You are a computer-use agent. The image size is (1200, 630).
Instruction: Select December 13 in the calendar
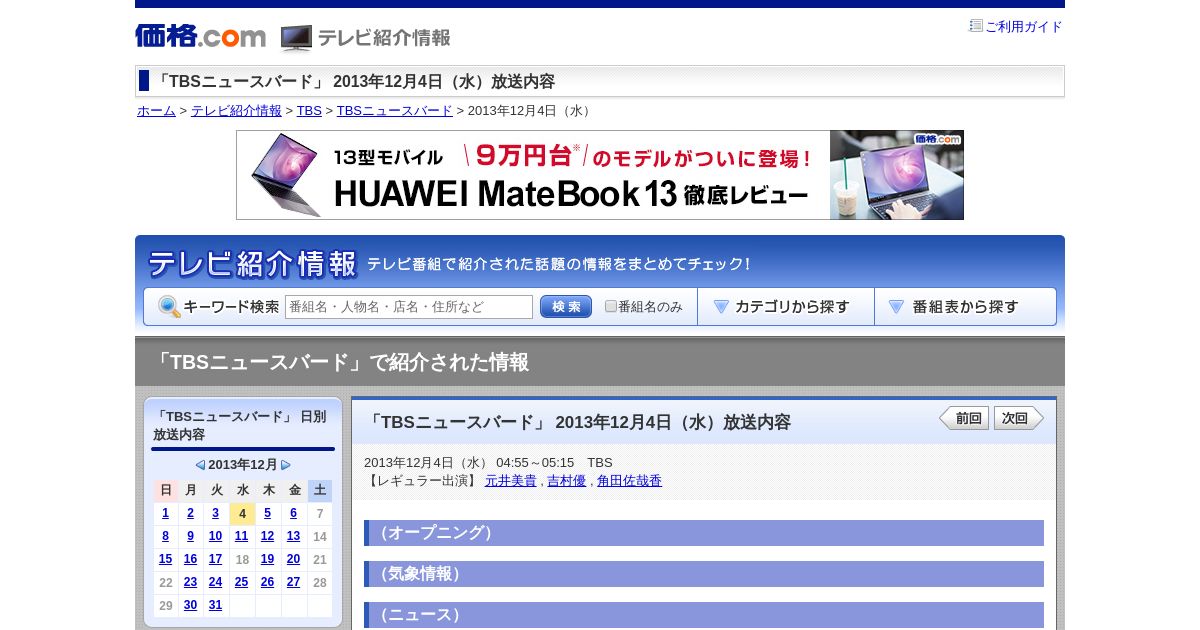click(x=293, y=536)
